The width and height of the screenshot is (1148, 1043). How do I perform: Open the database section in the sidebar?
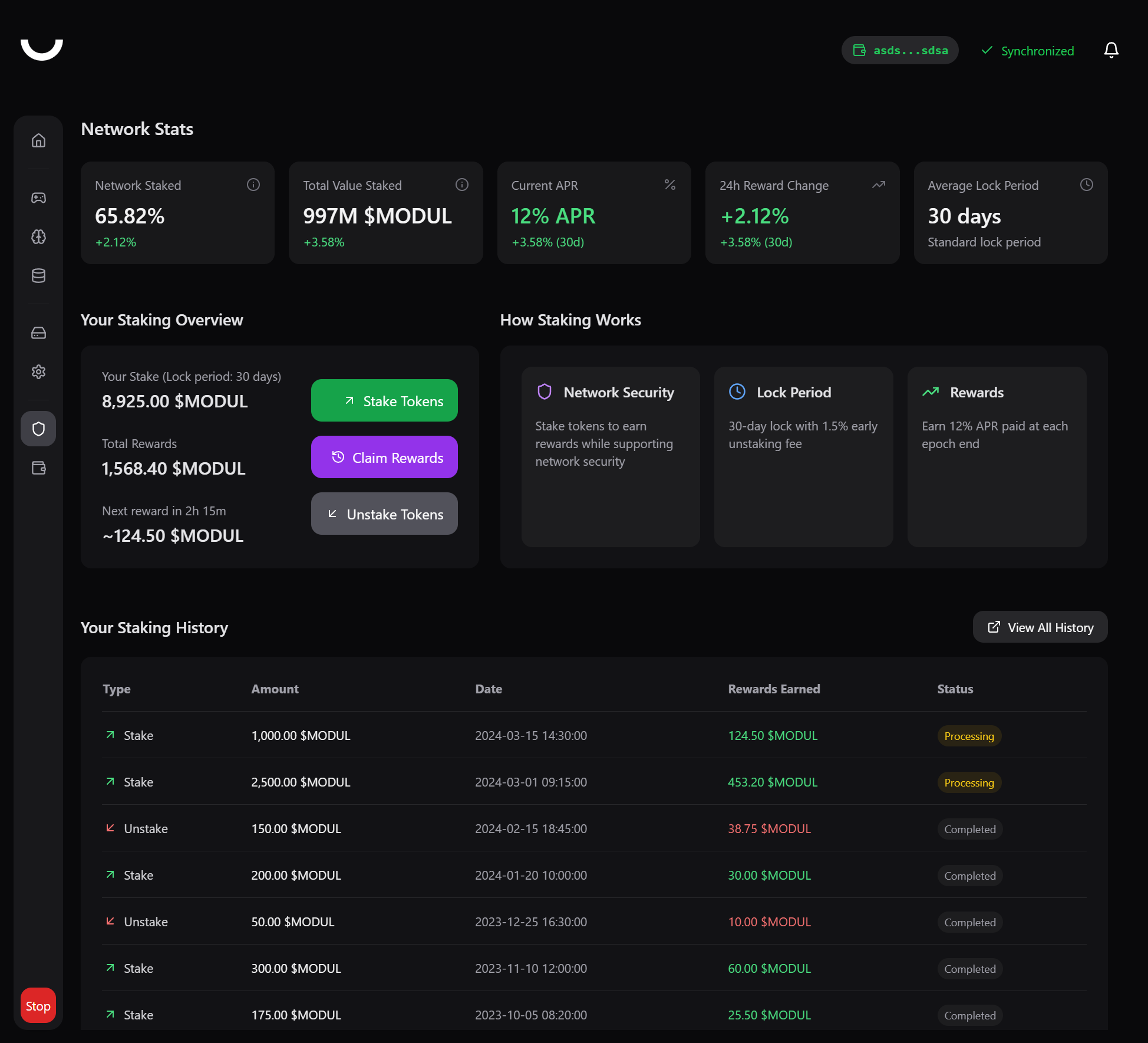click(38, 275)
